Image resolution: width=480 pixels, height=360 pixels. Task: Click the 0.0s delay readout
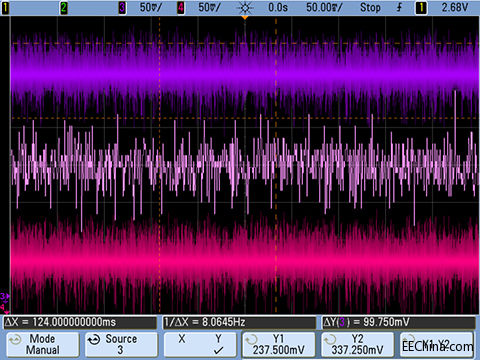coord(278,7)
